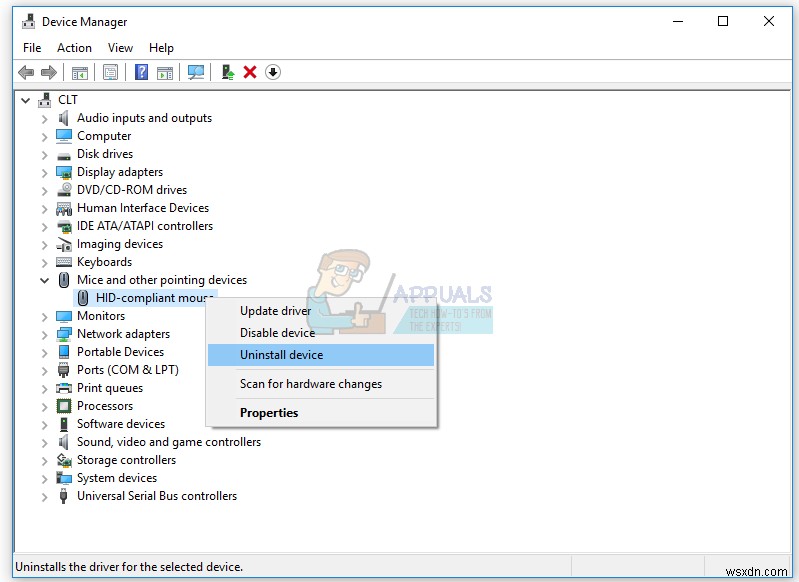The image size is (799, 582).
Task: Expand the Network adapters chevron
Action: pyautogui.click(x=44, y=335)
